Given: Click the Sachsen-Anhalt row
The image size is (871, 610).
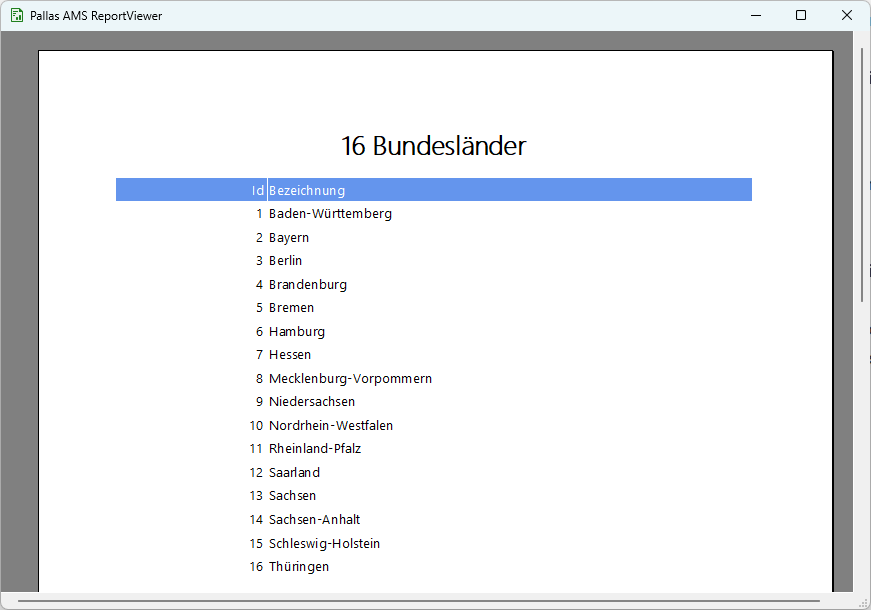Looking at the screenshot, I should (314, 520).
